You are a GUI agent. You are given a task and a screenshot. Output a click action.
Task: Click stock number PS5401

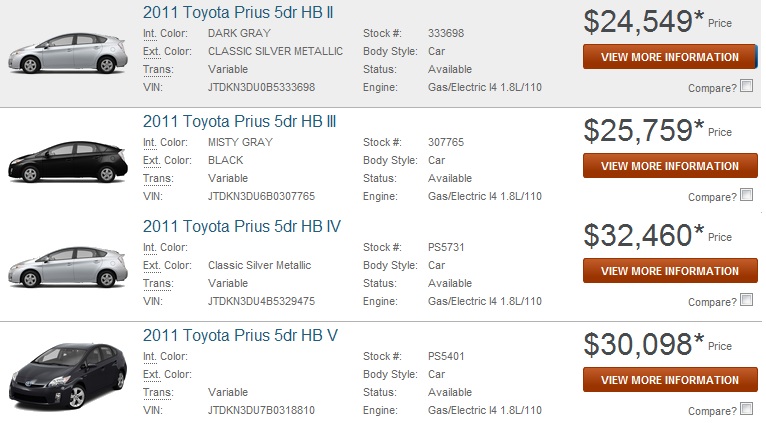click(x=447, y=356)
